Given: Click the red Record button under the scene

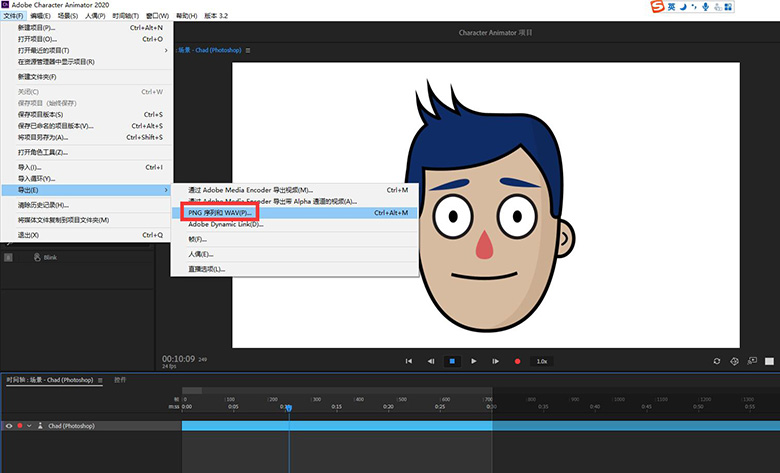Looking at the screenshot, I should 517,361.
